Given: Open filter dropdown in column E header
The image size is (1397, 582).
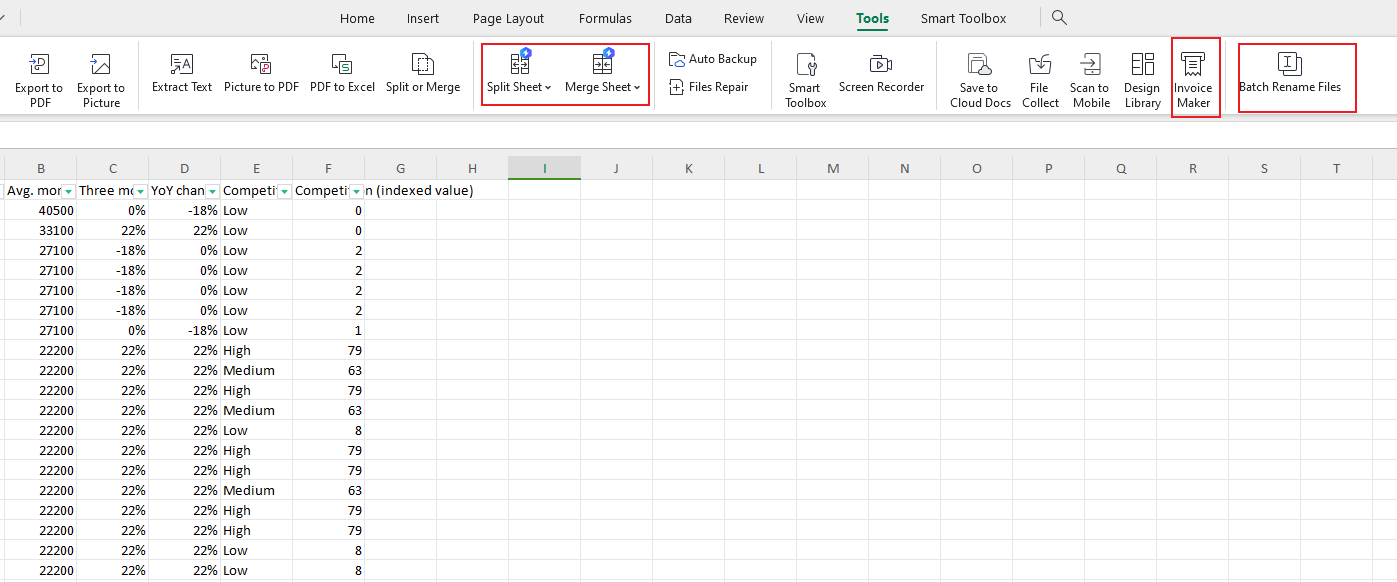Looking at the screenshot, I should click(x=284, y=191).
